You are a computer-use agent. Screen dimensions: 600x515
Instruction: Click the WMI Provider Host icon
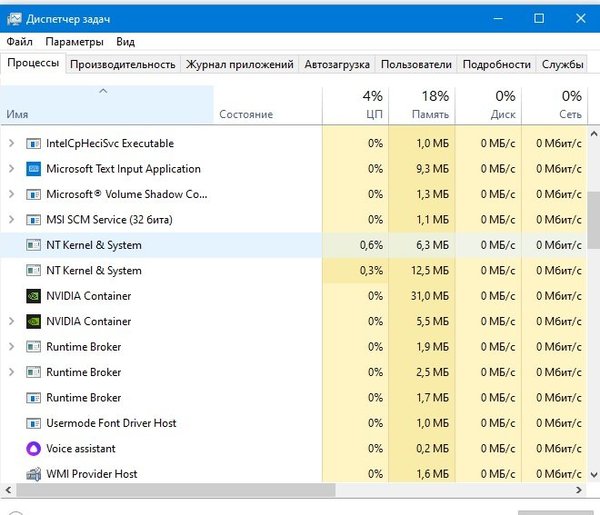tap(31, 474)
